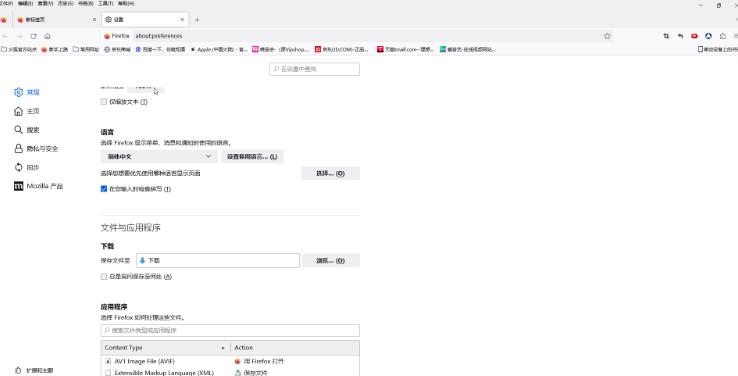Open the Tools (工具) menu
738x376 pixels.
(105, 3)
